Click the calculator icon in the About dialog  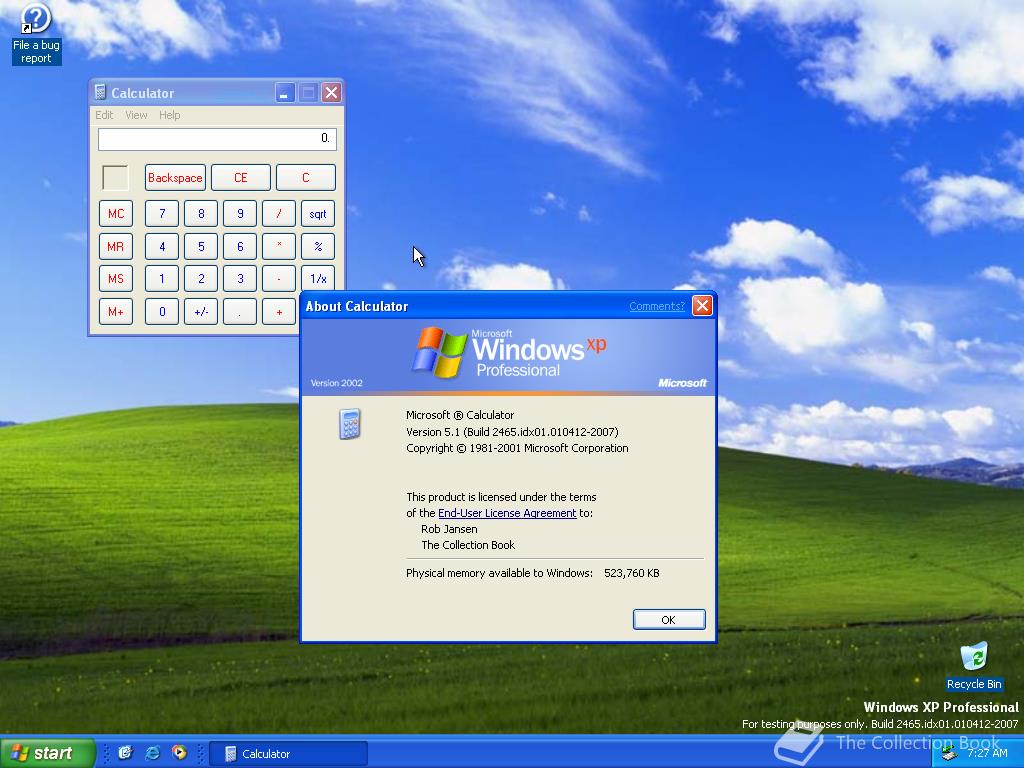click(x=350, y=424)
